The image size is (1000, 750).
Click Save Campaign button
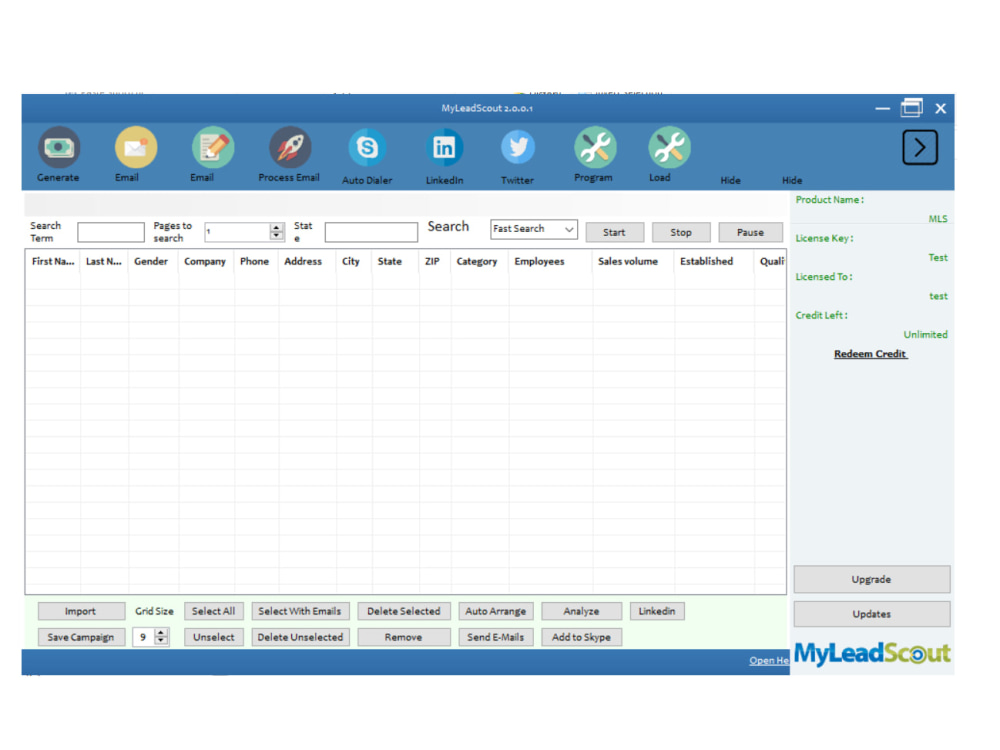[81, 637]
